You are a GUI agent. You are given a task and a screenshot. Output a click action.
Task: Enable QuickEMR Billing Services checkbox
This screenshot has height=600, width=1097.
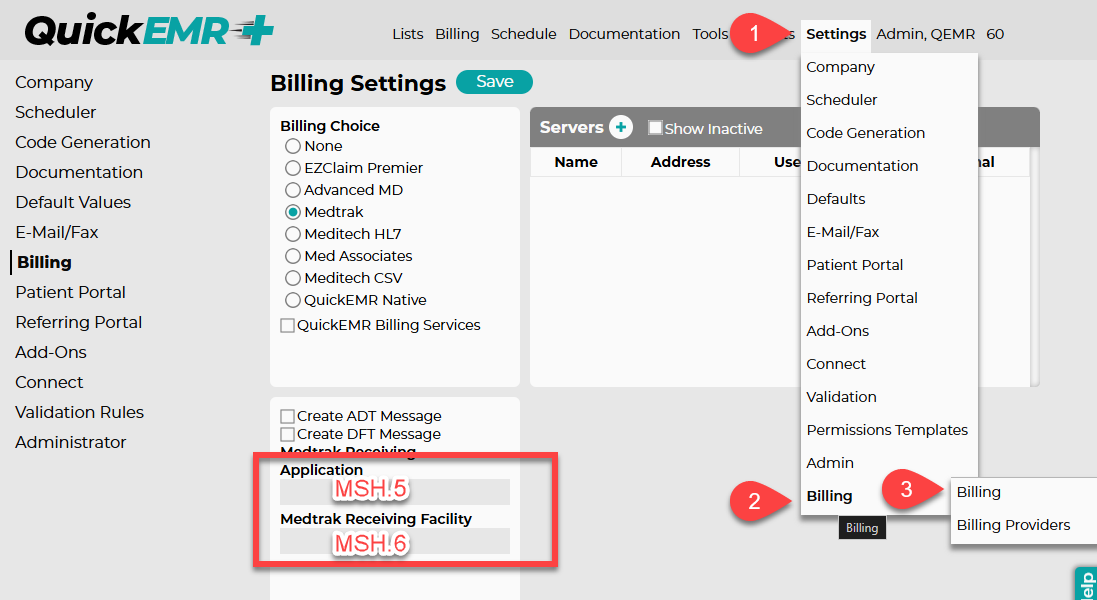[288, 325]
